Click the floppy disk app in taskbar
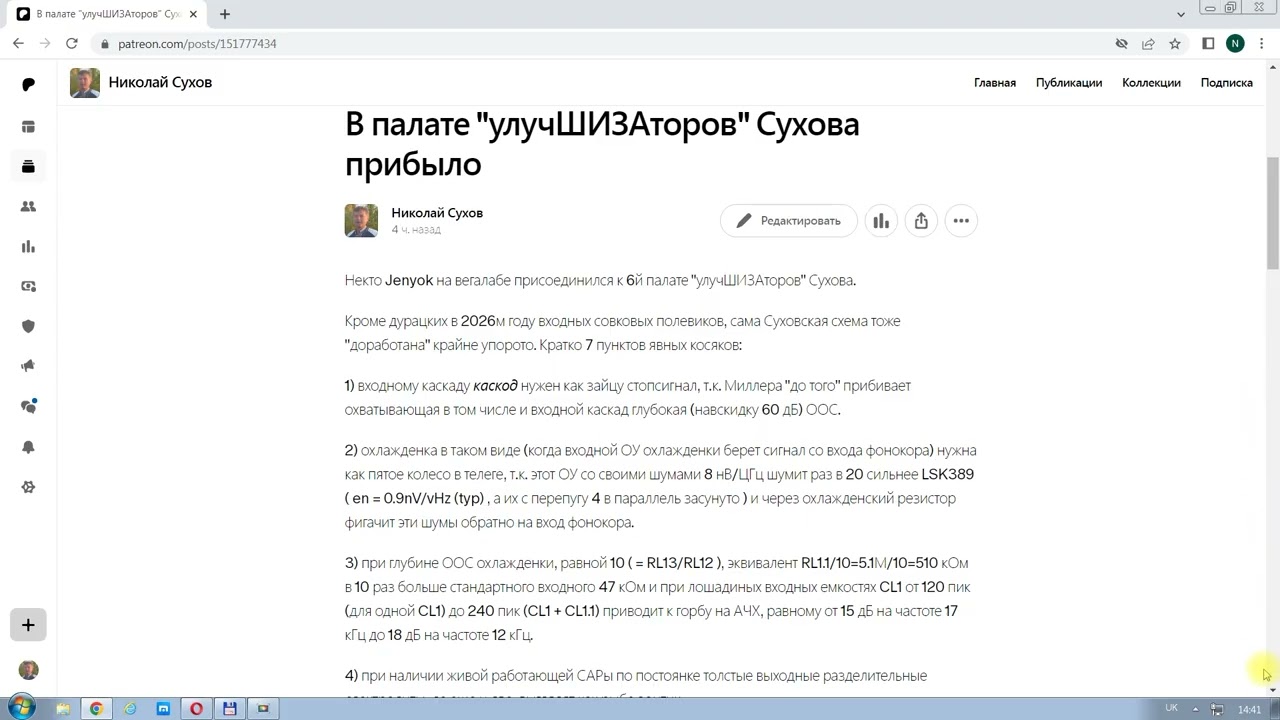Screen dimensions: 1280x720 pyautogui.click(x=229, y=709)
